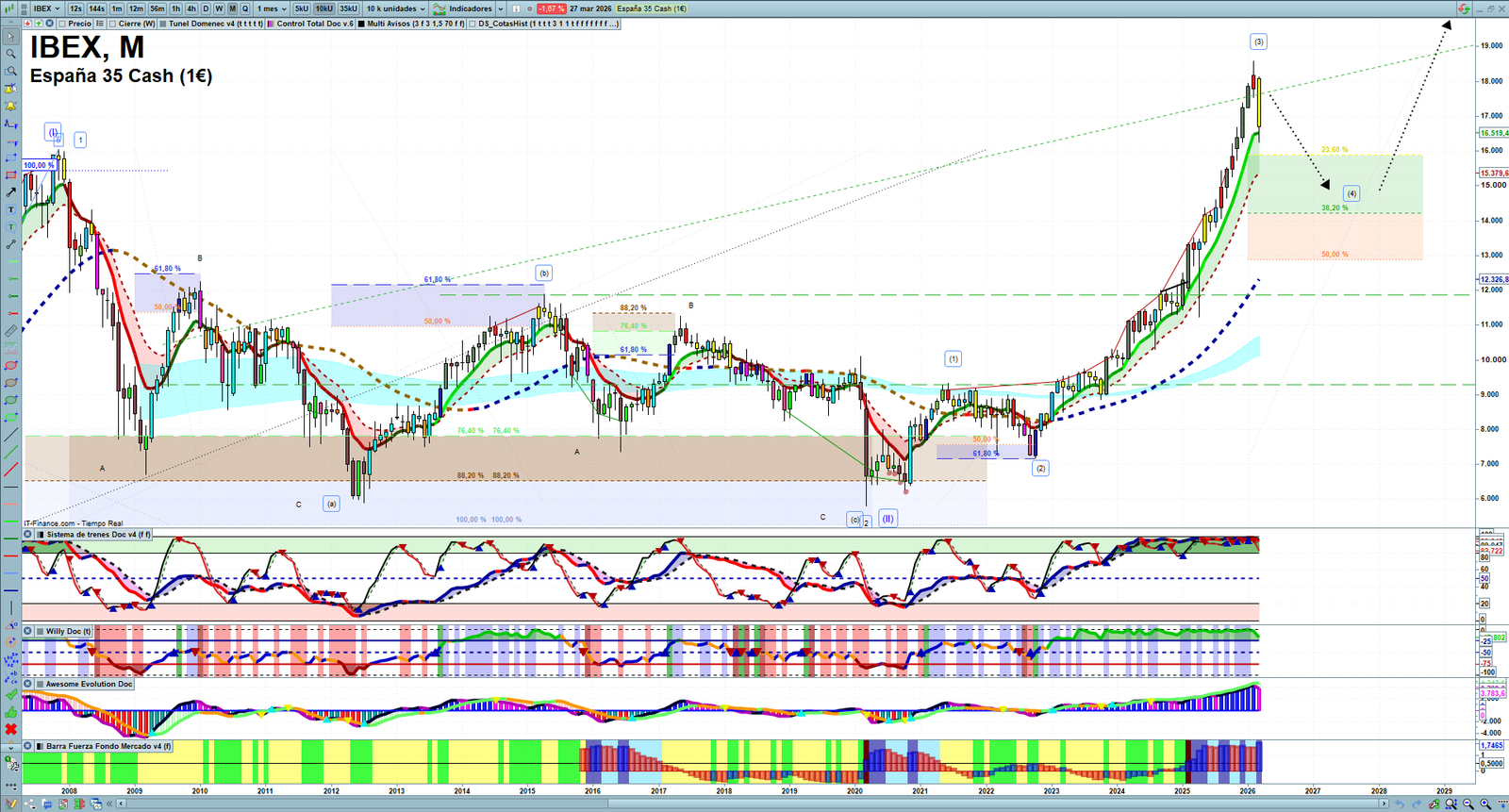
Task: Toggle the DS_CotasHist indicator checkbox
Action: [x=473, y=24]
